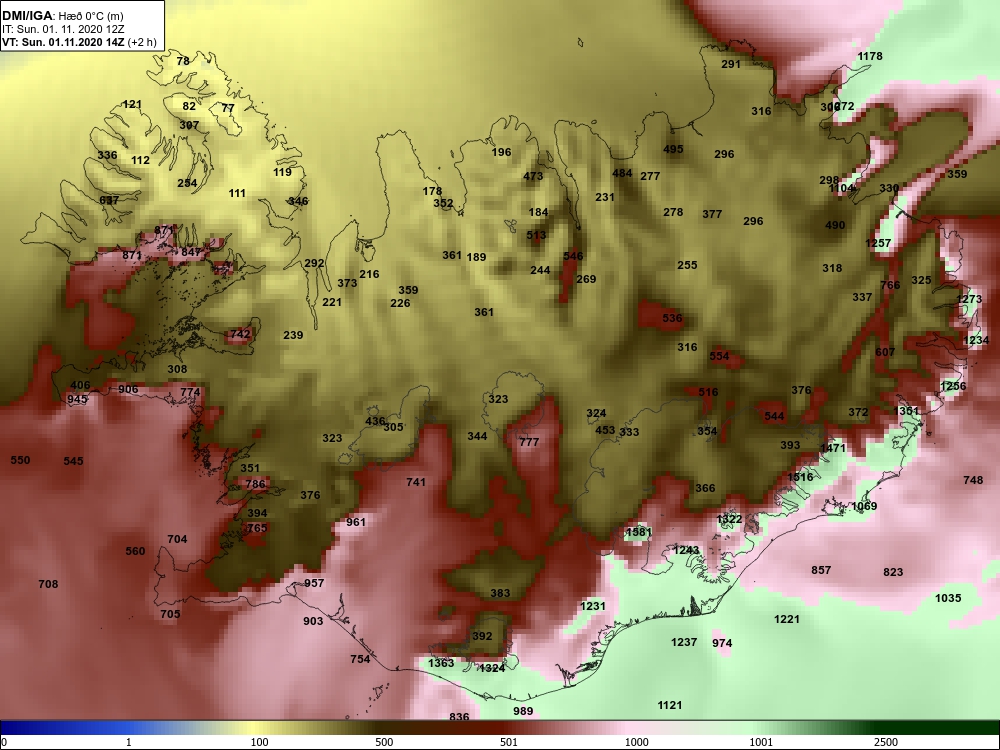Click the map value 961
Image resolution: width=1000 pixels, height=750 pixels.
click(356, 522)
